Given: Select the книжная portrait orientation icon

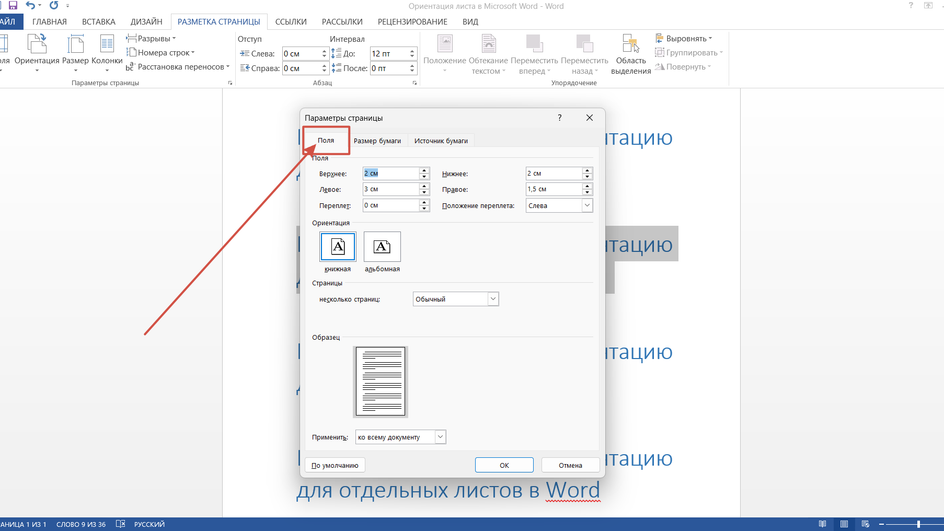Looking at the screenshot, I should [338, 246].
